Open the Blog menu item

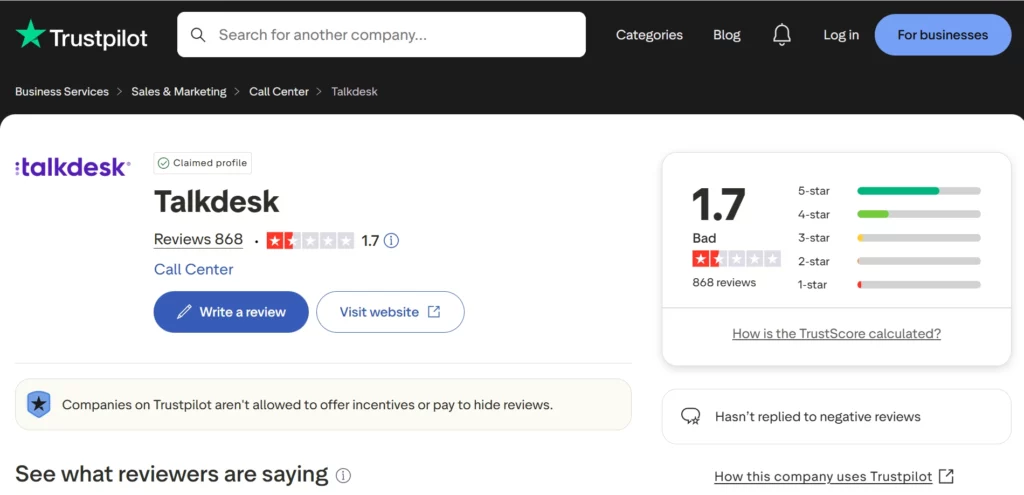point(727,35)
